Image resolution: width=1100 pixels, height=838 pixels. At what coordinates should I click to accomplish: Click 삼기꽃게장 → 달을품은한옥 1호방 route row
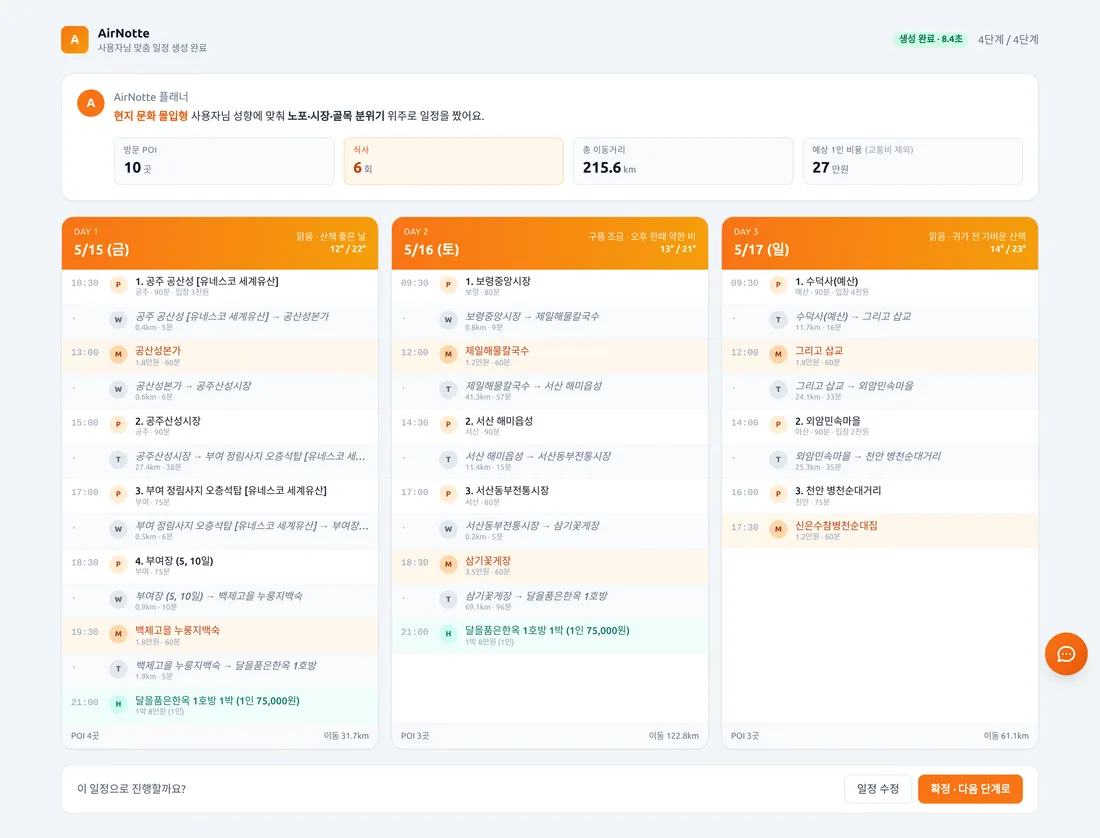click(549, 600)
